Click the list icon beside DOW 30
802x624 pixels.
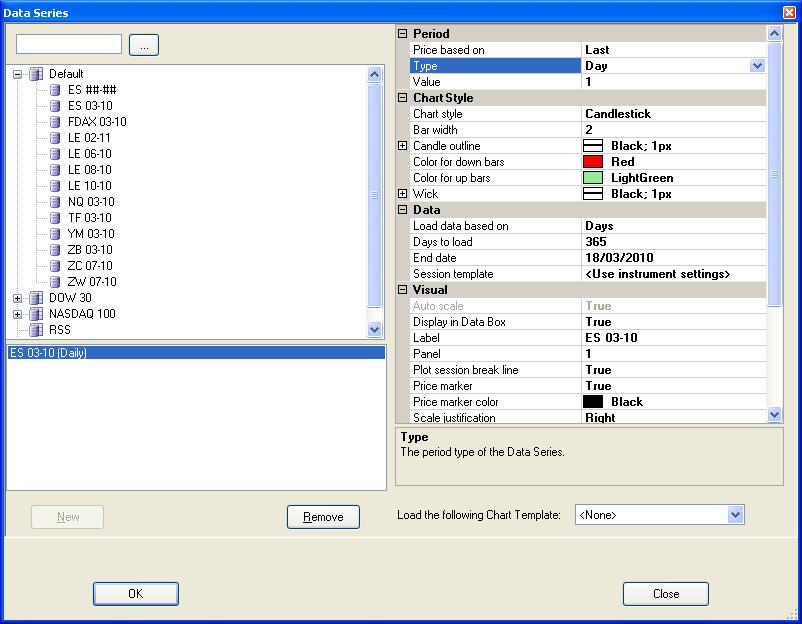pyautogui.click(x=36, y=298)
